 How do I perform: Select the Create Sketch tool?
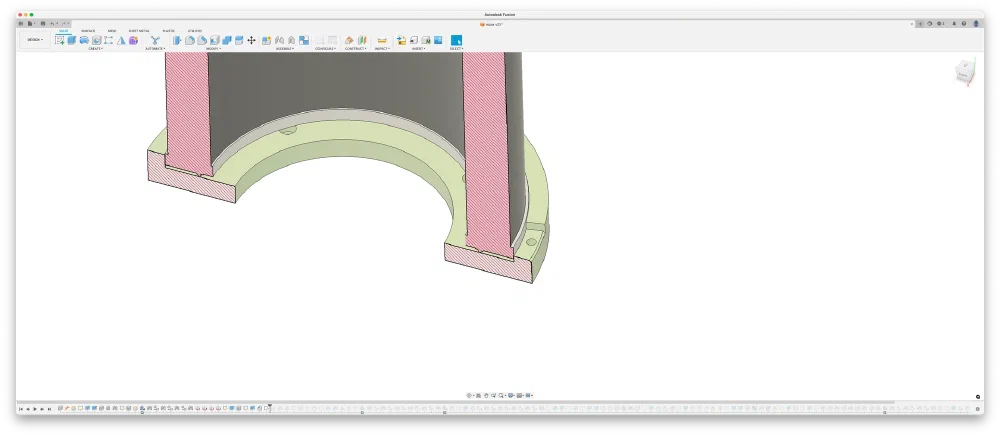click(60, 40)
